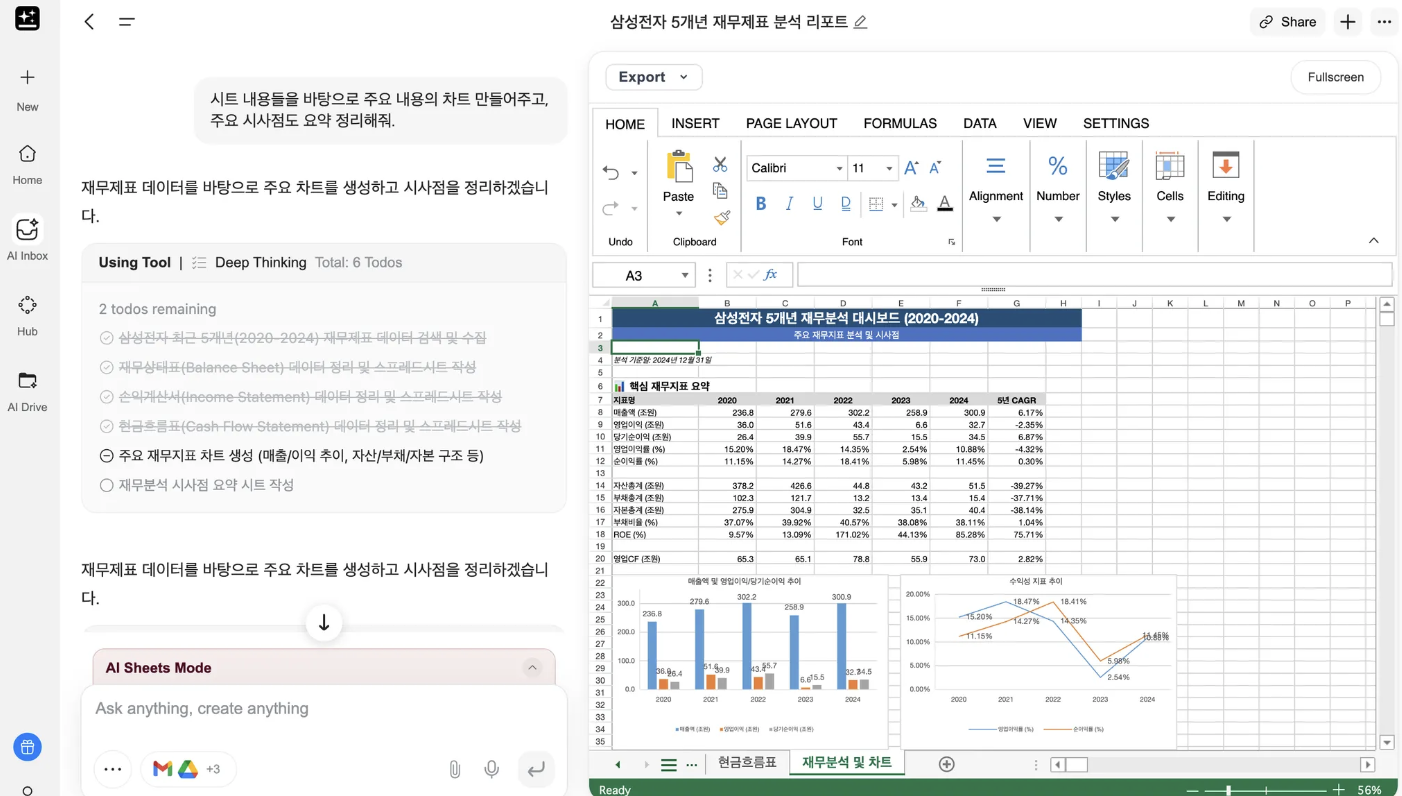Switch to the FORMULAS ribbon tab
The width and height of the screenshot is (1402, 796).
tap(899, 123)
